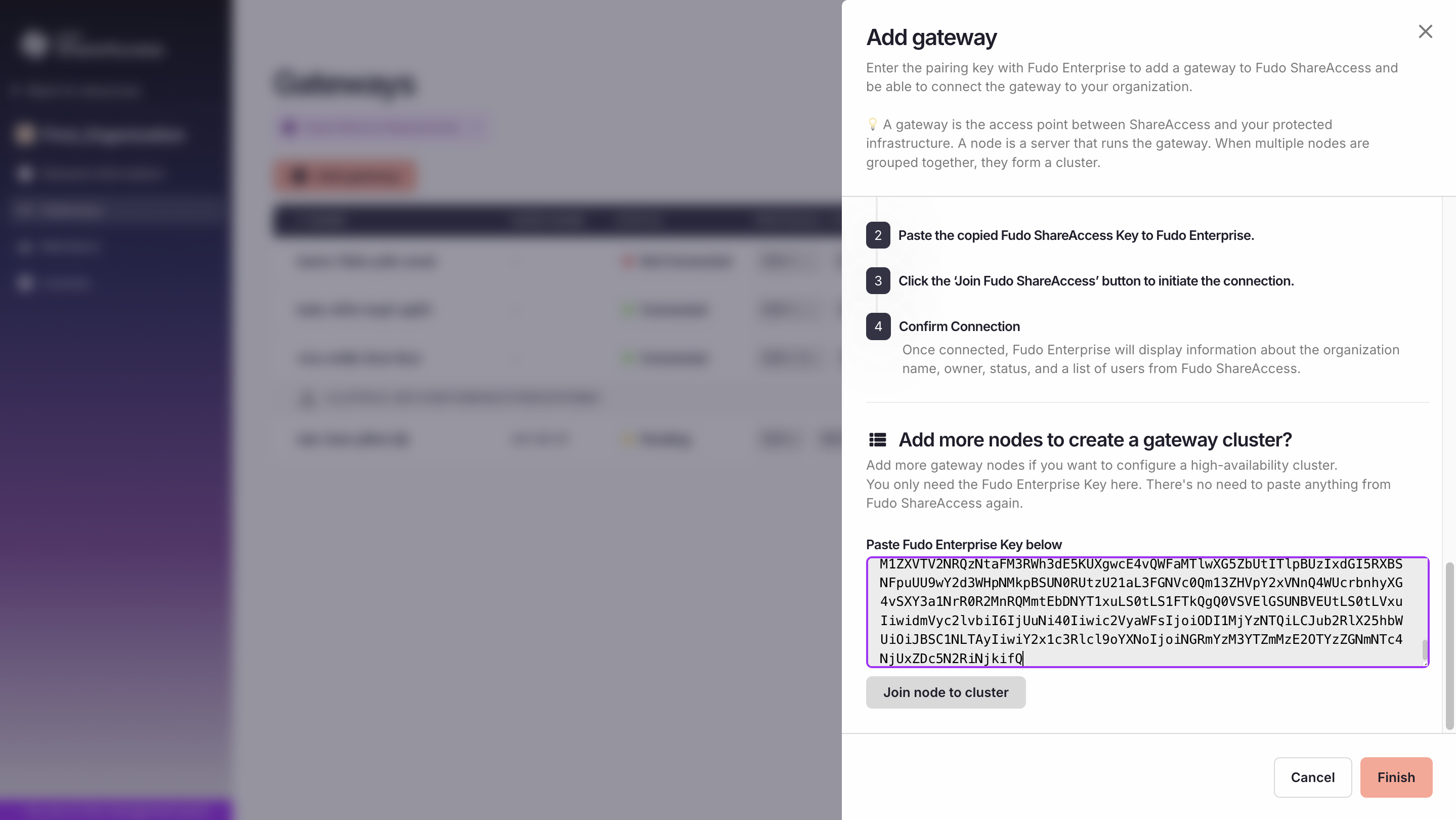This screenshot has height=820, width=1456.
Task: Click the 'Confirm Connection' step title
Action: pos(959,326)
